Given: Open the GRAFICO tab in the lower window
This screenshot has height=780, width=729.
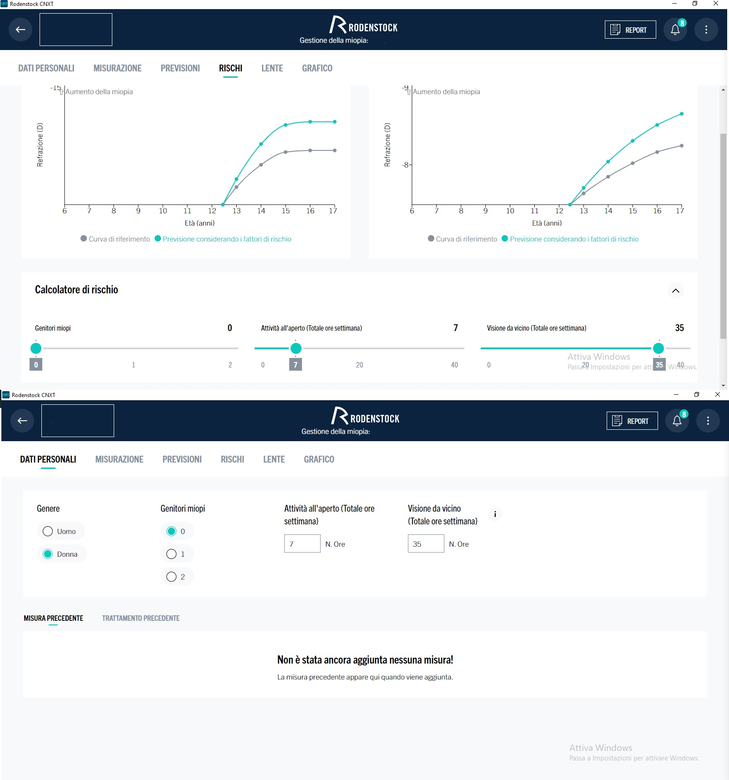Looking at the screenshot, I should (319, 459).
